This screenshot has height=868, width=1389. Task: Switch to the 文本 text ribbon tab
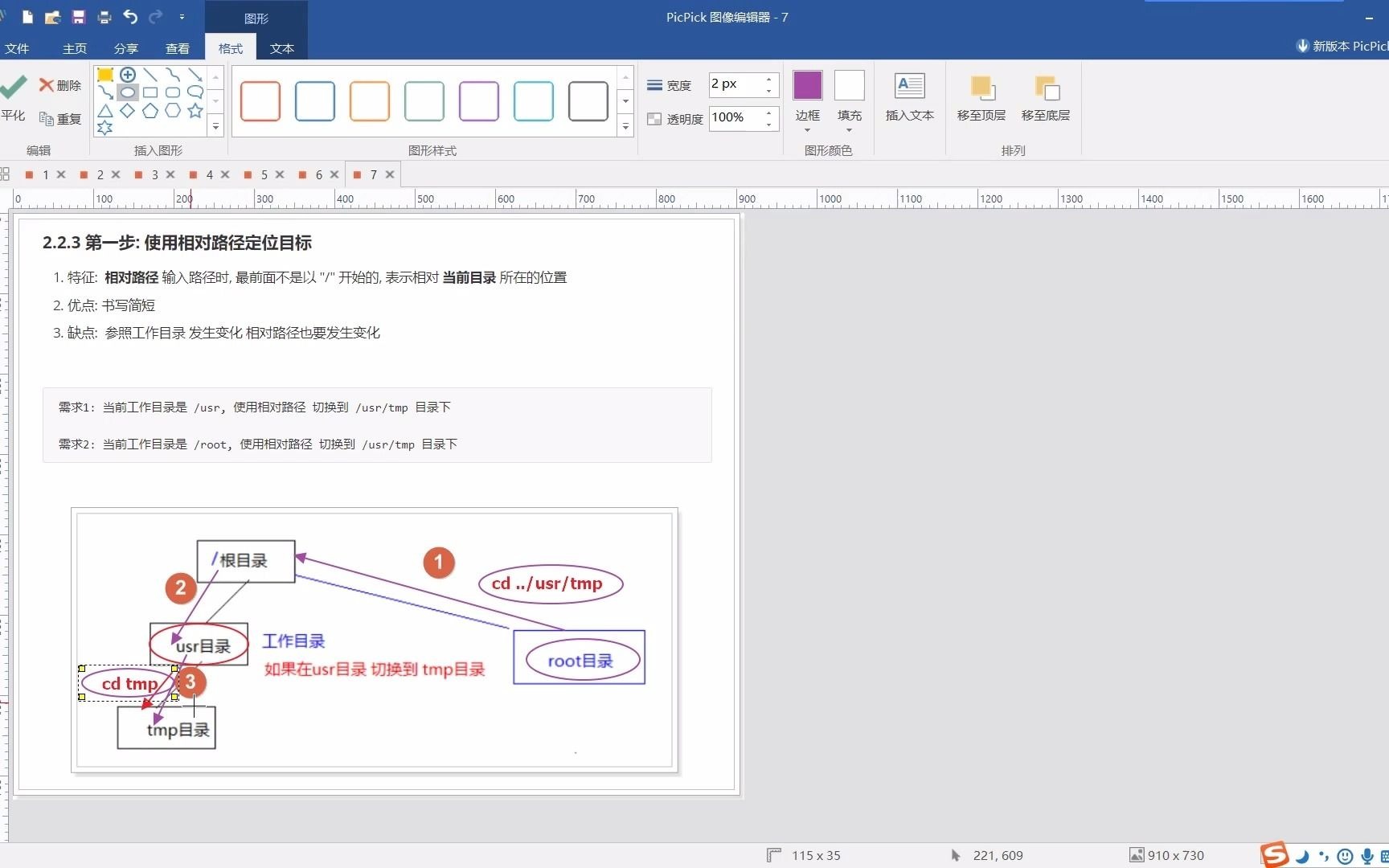coord(282,48)
